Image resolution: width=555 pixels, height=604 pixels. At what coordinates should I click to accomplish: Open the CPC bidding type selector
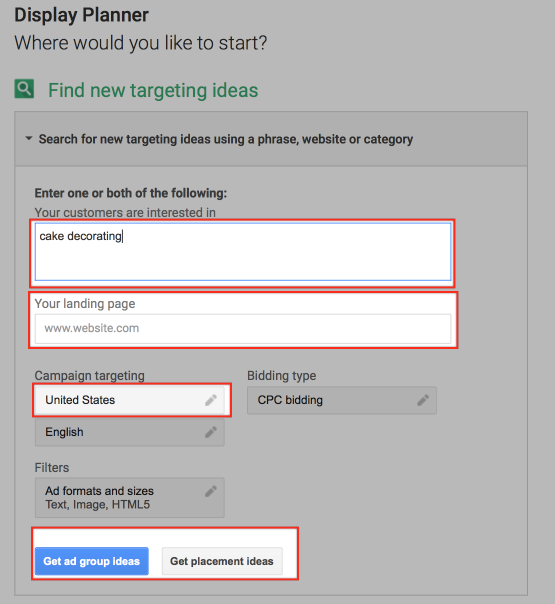[x=342, y=400]
